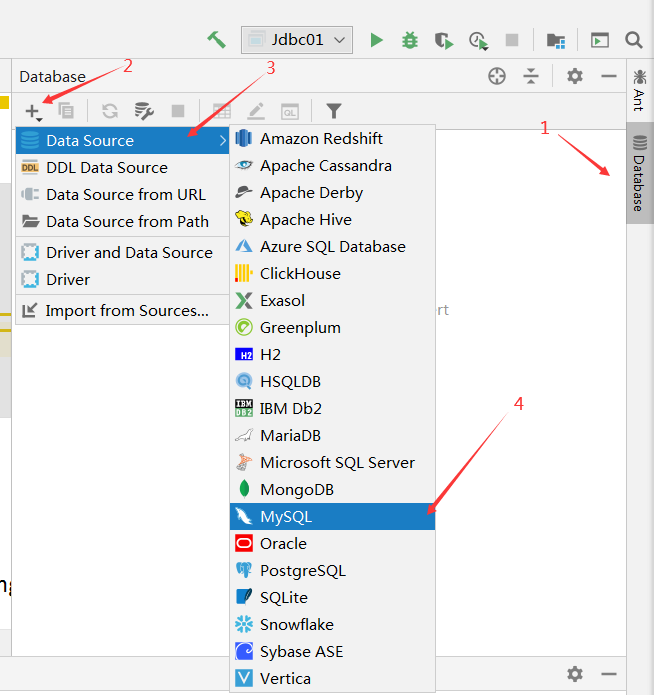Start debugging with the bug icon
The height and width of the screenshot is (695, 654).
(x=410, y=40)
